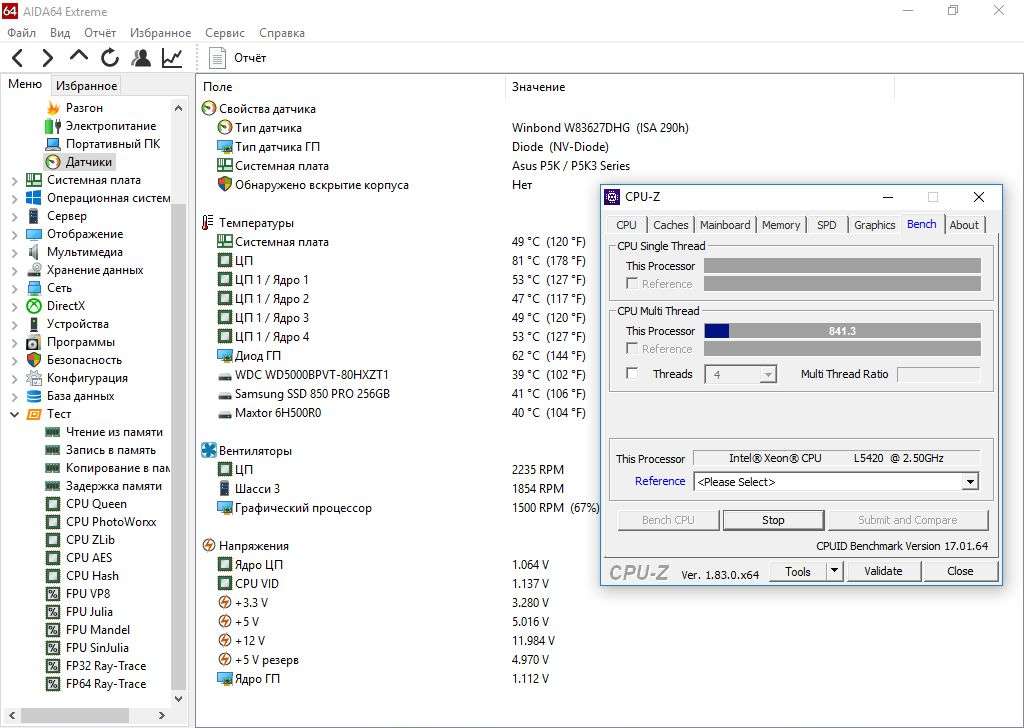The height and width of the screenshot is (728, 1024).
Task: Expand Сервер tree node
Action: [14, 216]
